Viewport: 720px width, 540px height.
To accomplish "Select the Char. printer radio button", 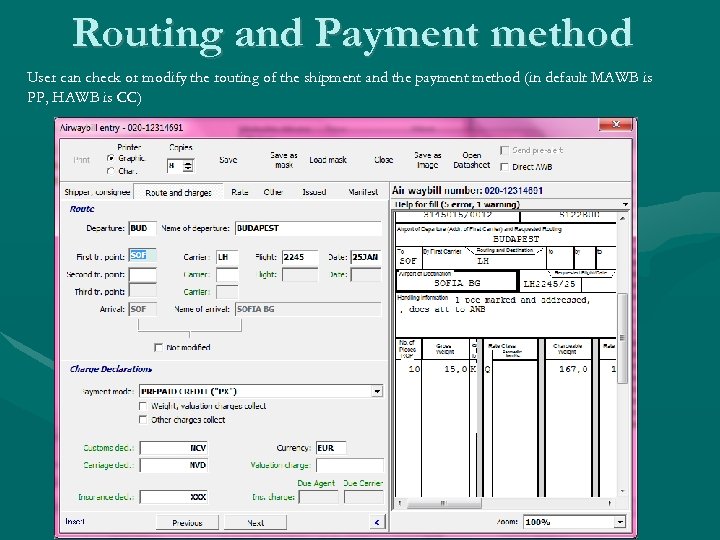I will [x=110, y=171].
